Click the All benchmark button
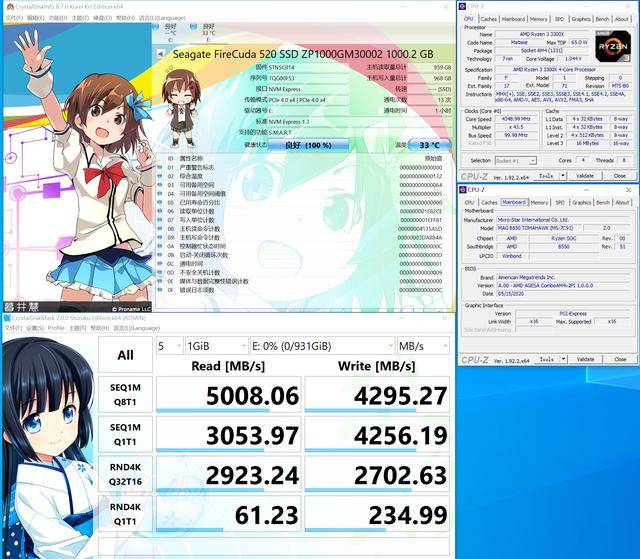The width and height of the screenshot is (640, 559). pyautogui.click(x=125, y=355)
